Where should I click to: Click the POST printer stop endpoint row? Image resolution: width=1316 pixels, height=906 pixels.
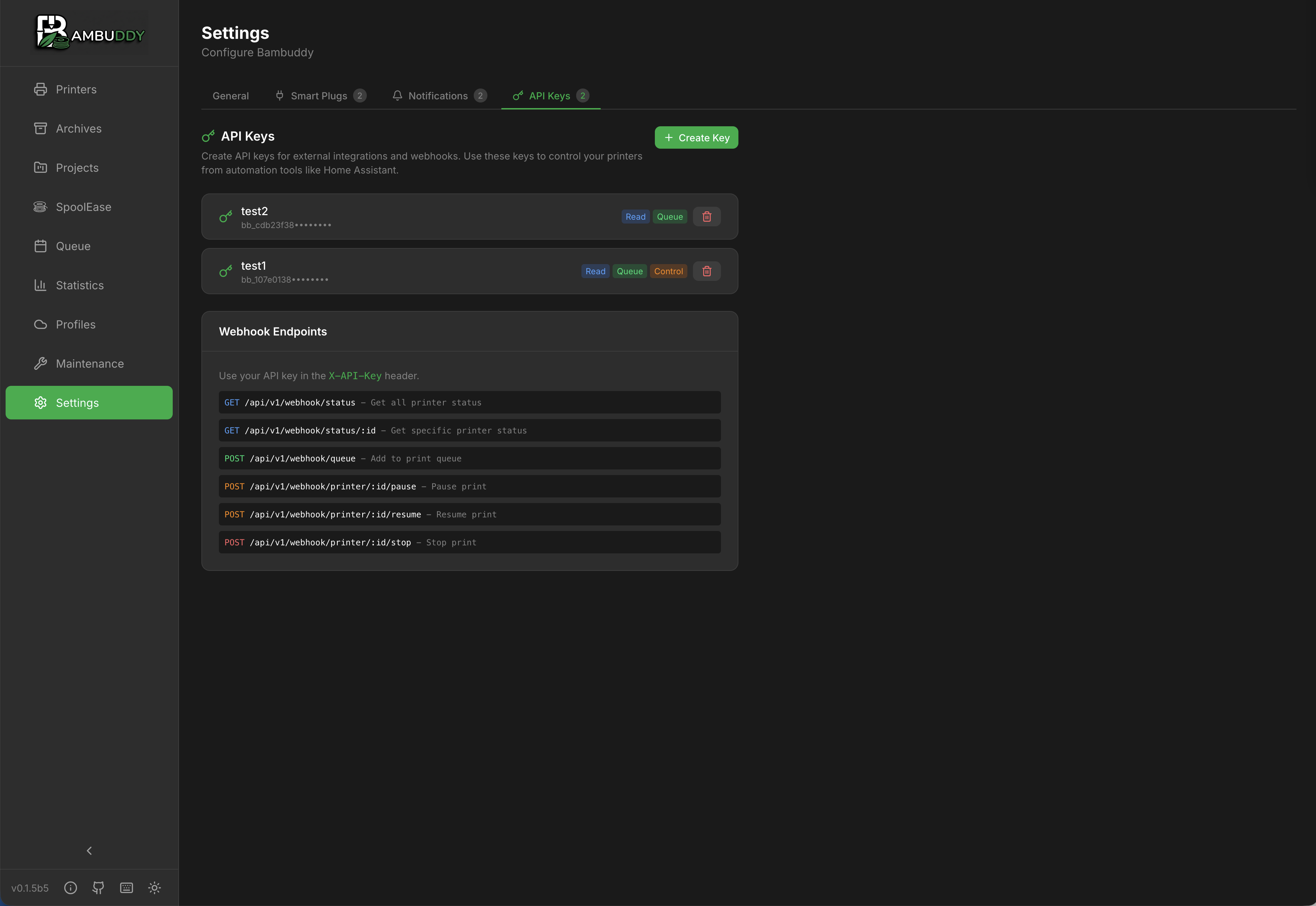pos(470,542)
